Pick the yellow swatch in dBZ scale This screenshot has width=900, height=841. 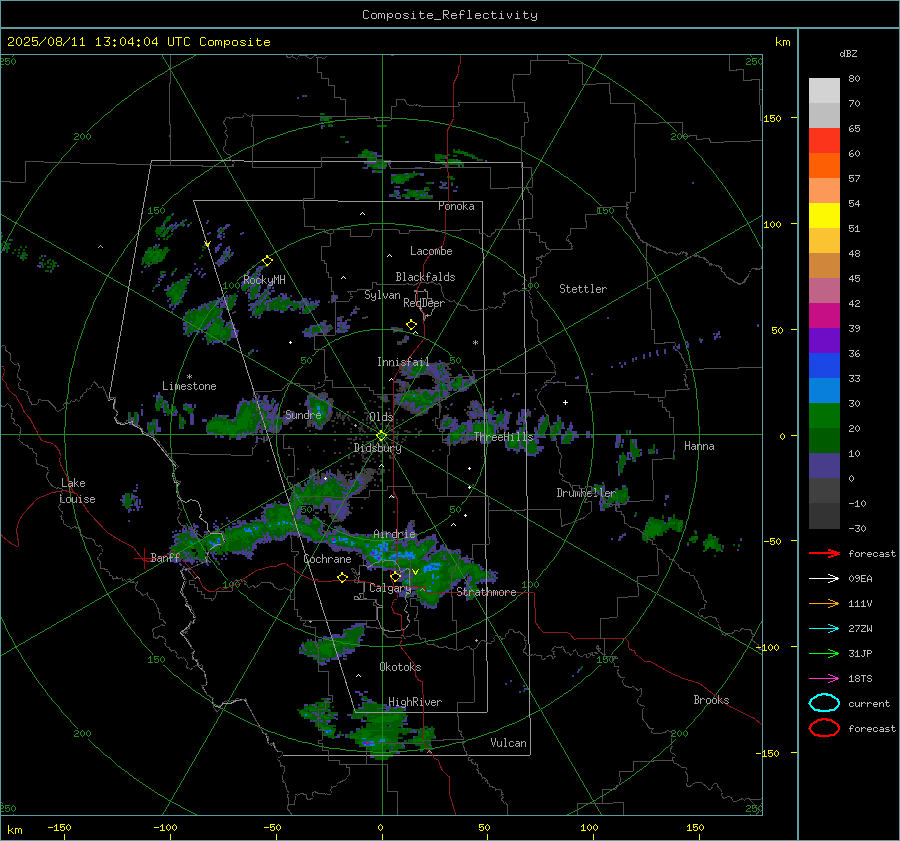[x=824, y=216]
